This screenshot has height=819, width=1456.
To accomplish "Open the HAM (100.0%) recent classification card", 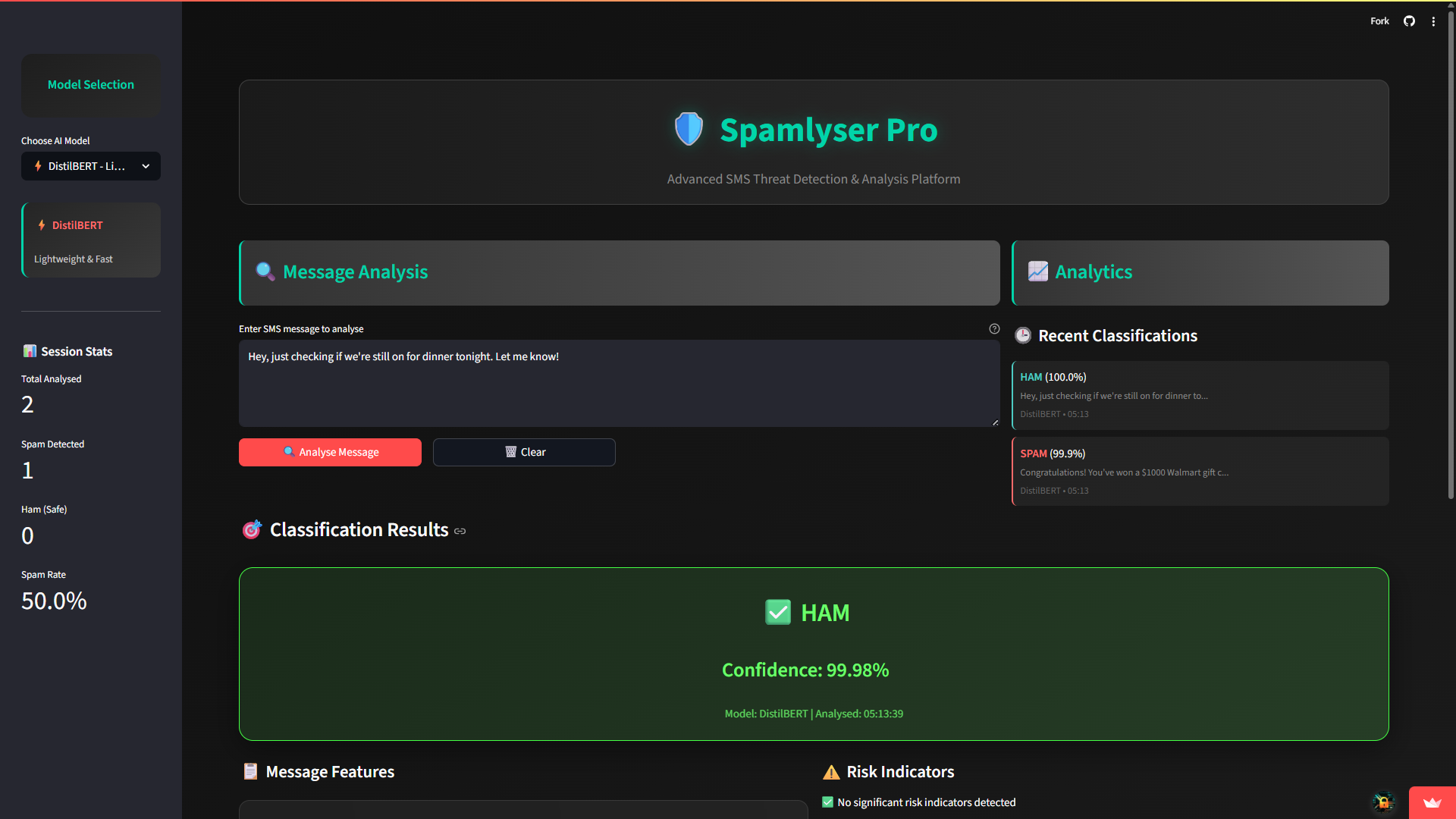I will 1200,395.
